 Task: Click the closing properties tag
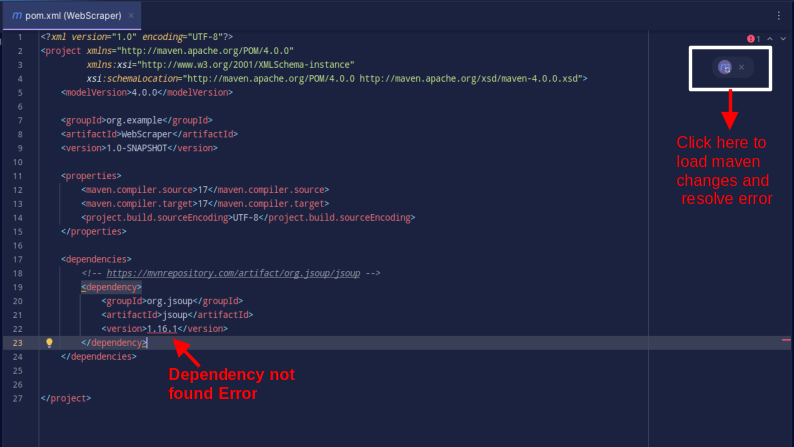pyautogui.click(x=94, y=231)
